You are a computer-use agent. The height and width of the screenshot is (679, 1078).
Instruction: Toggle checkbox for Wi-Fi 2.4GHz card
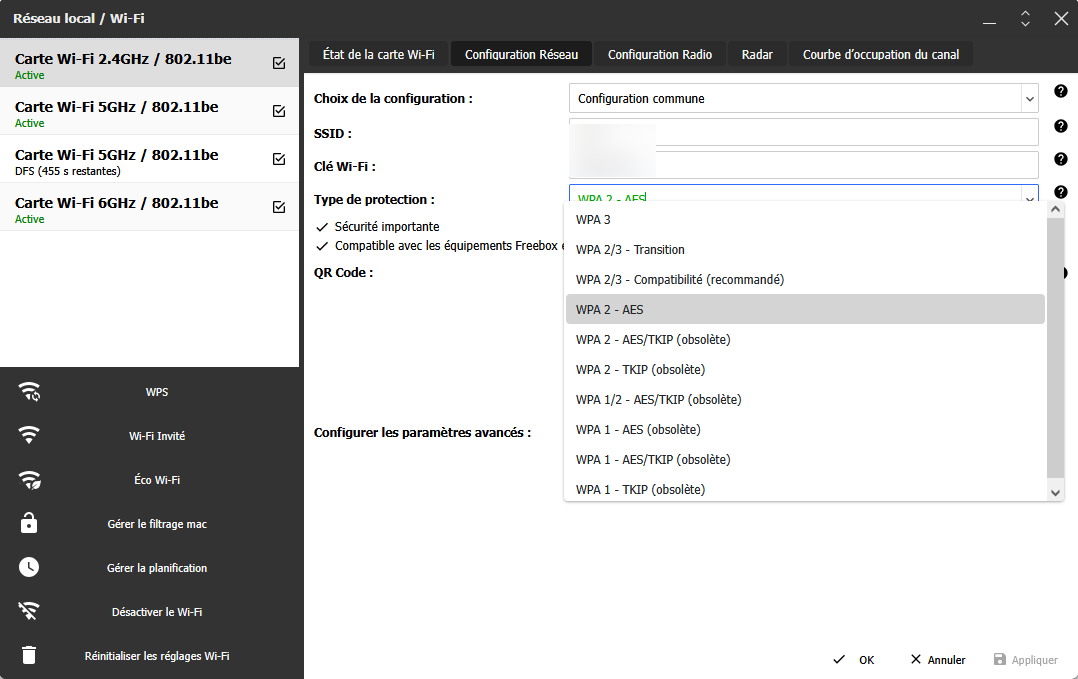point(279,63)
